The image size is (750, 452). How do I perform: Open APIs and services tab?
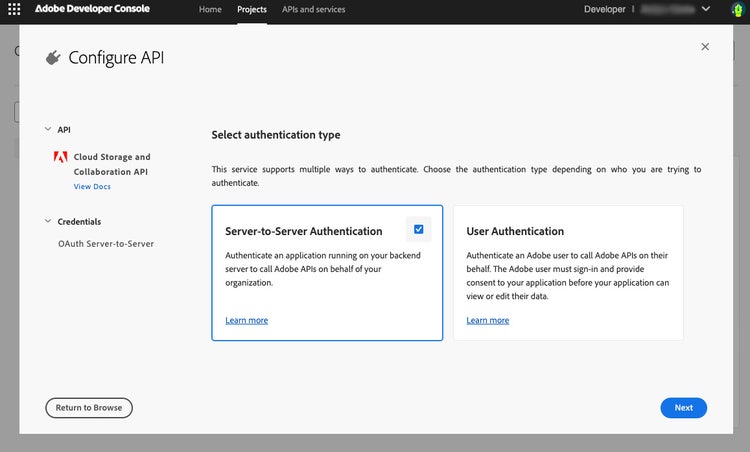click(x=313, y=9)
